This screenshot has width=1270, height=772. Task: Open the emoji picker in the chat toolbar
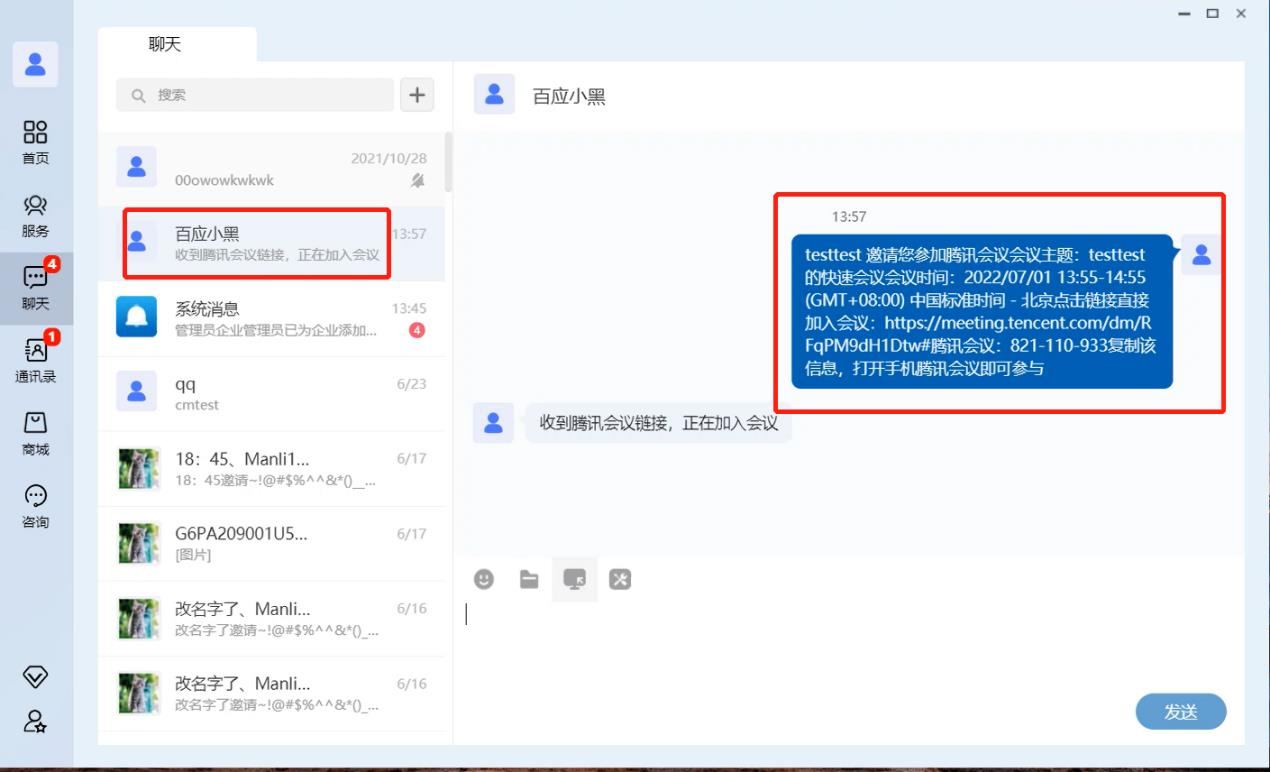pos(484,579)
